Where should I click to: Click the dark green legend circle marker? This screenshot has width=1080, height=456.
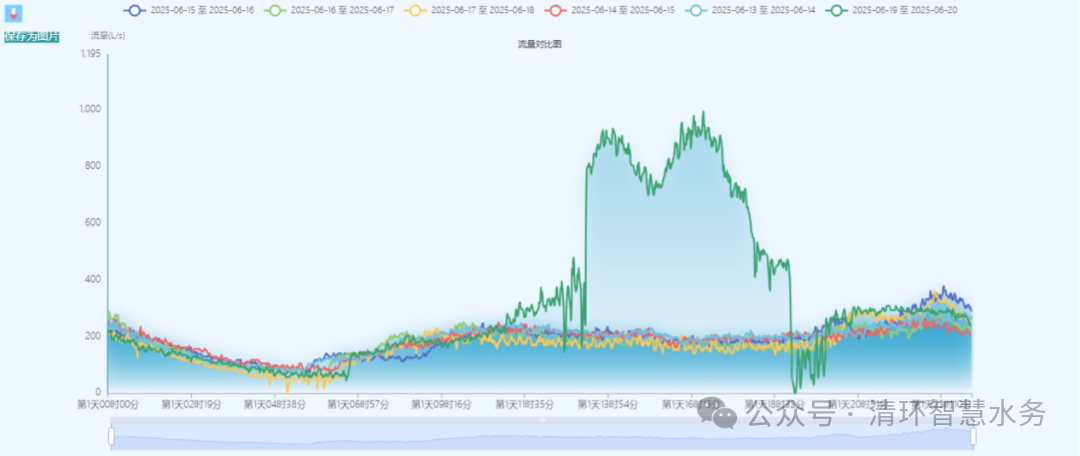point(837,9)
